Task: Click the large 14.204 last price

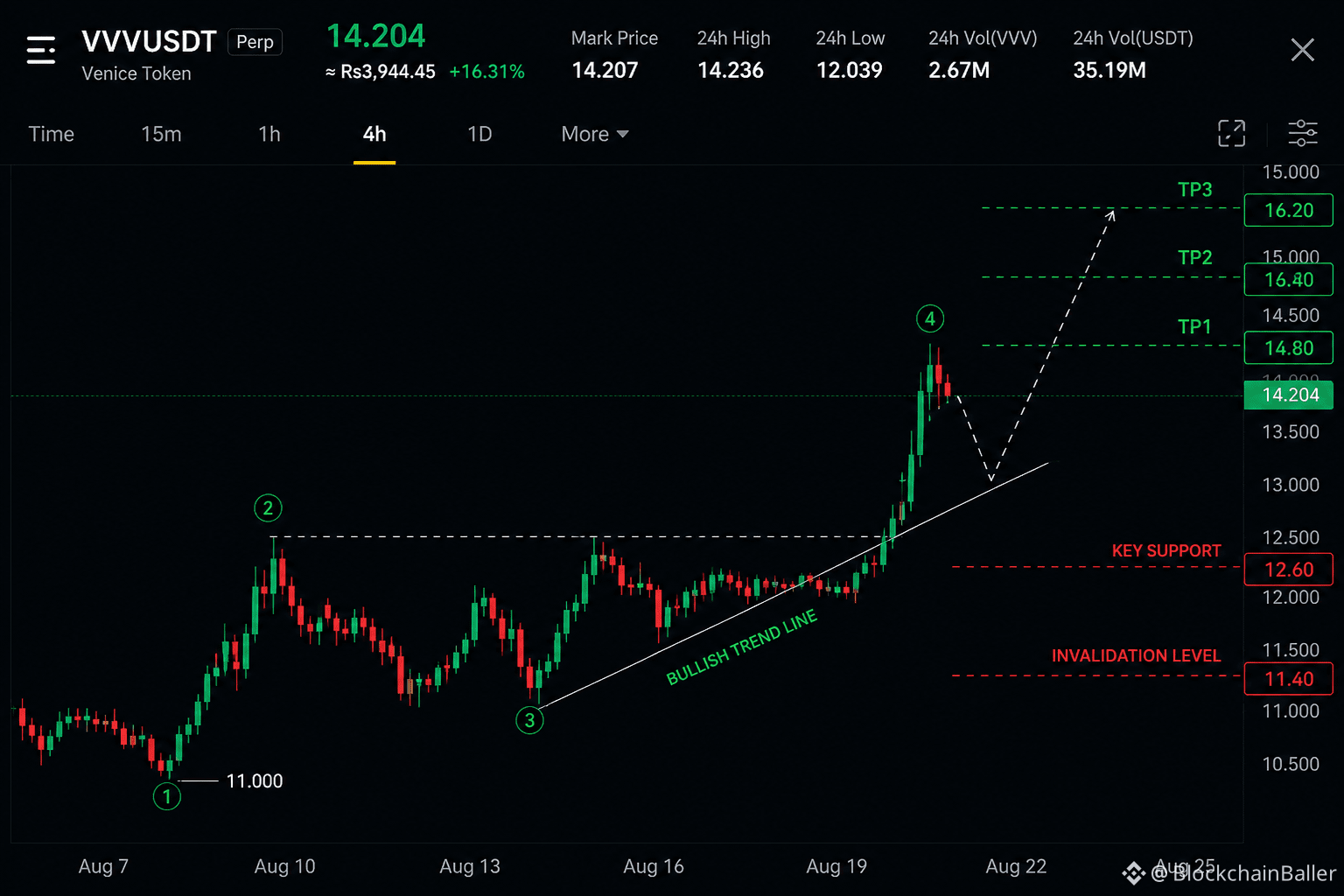Action: coord(375,36)
